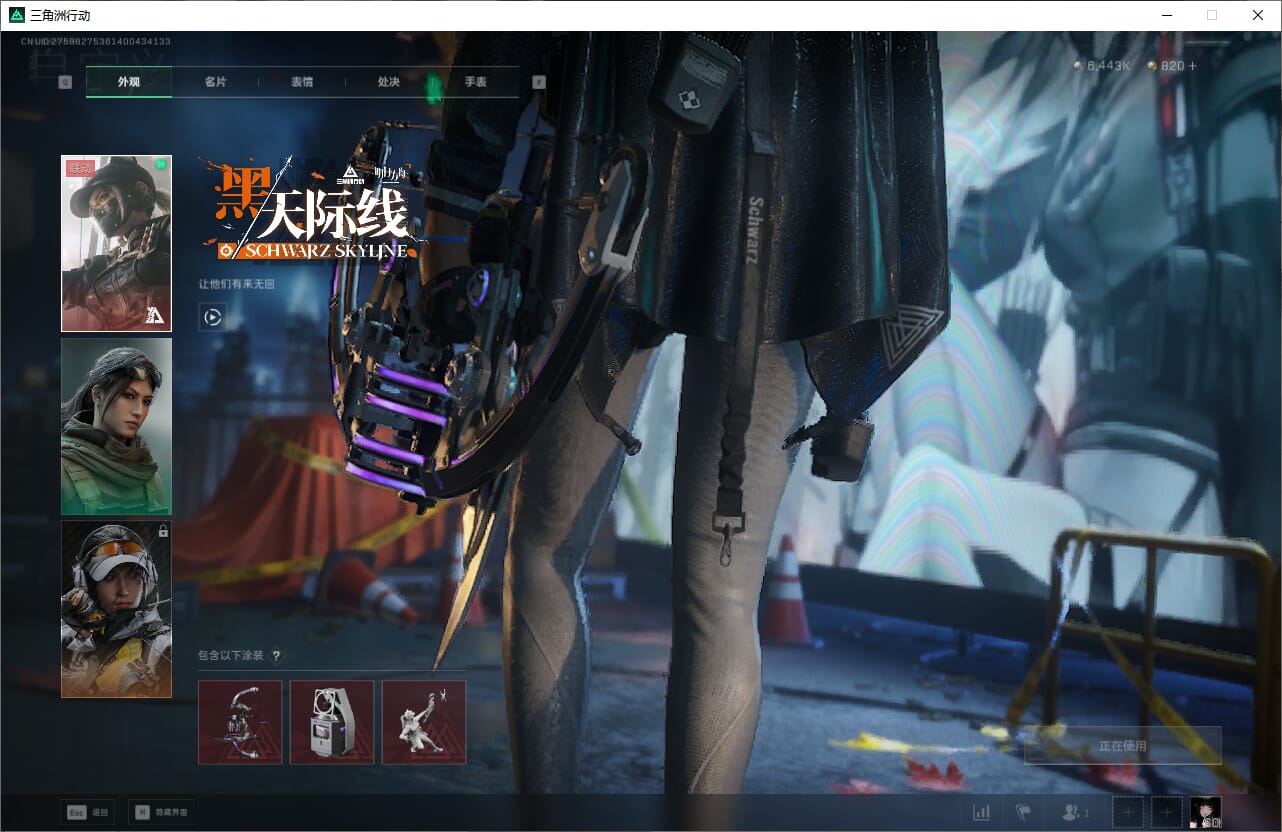Minimize the 三角洲行动 window
Screen dimensions: 1282x832
click(x=1166, y=15)
